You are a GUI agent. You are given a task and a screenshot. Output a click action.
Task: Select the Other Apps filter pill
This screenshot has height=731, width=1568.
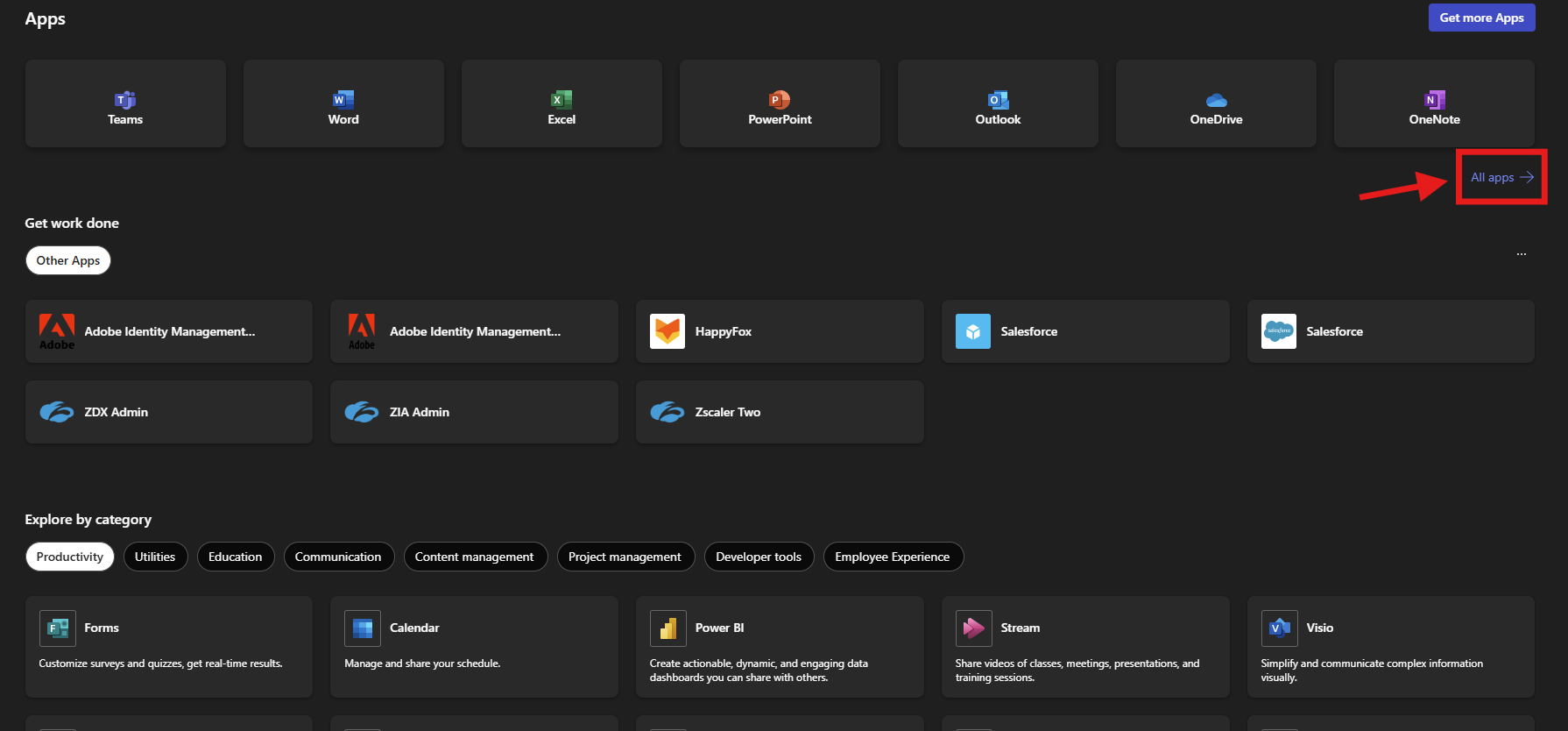[x=68, y=260]
